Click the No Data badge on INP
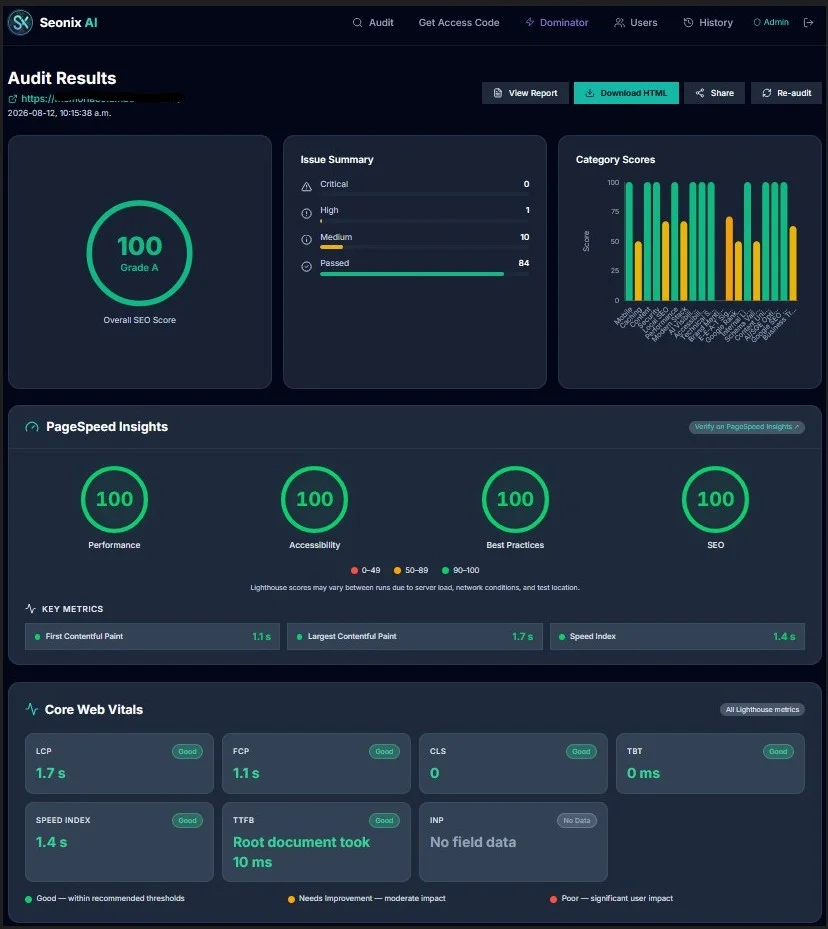The height and width of the screenshot is (929, 828). (576, 821)
